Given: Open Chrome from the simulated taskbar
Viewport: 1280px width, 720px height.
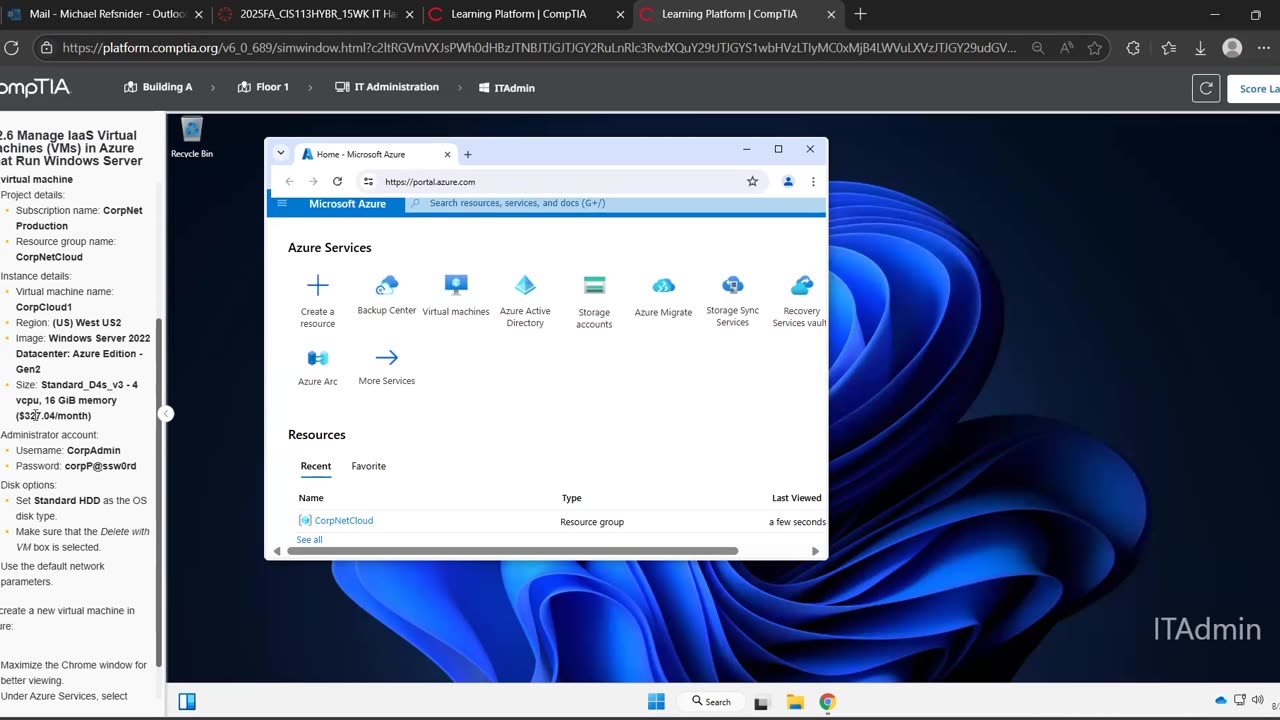Looking at the screenshot, I should pyautogui.click(x=827, y=701).
